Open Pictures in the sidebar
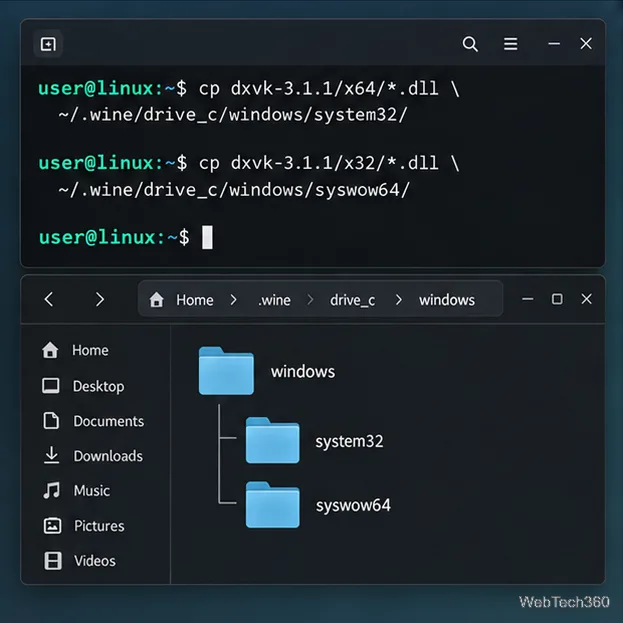Viewport: 623px width, 623px height. pos(99,526)
